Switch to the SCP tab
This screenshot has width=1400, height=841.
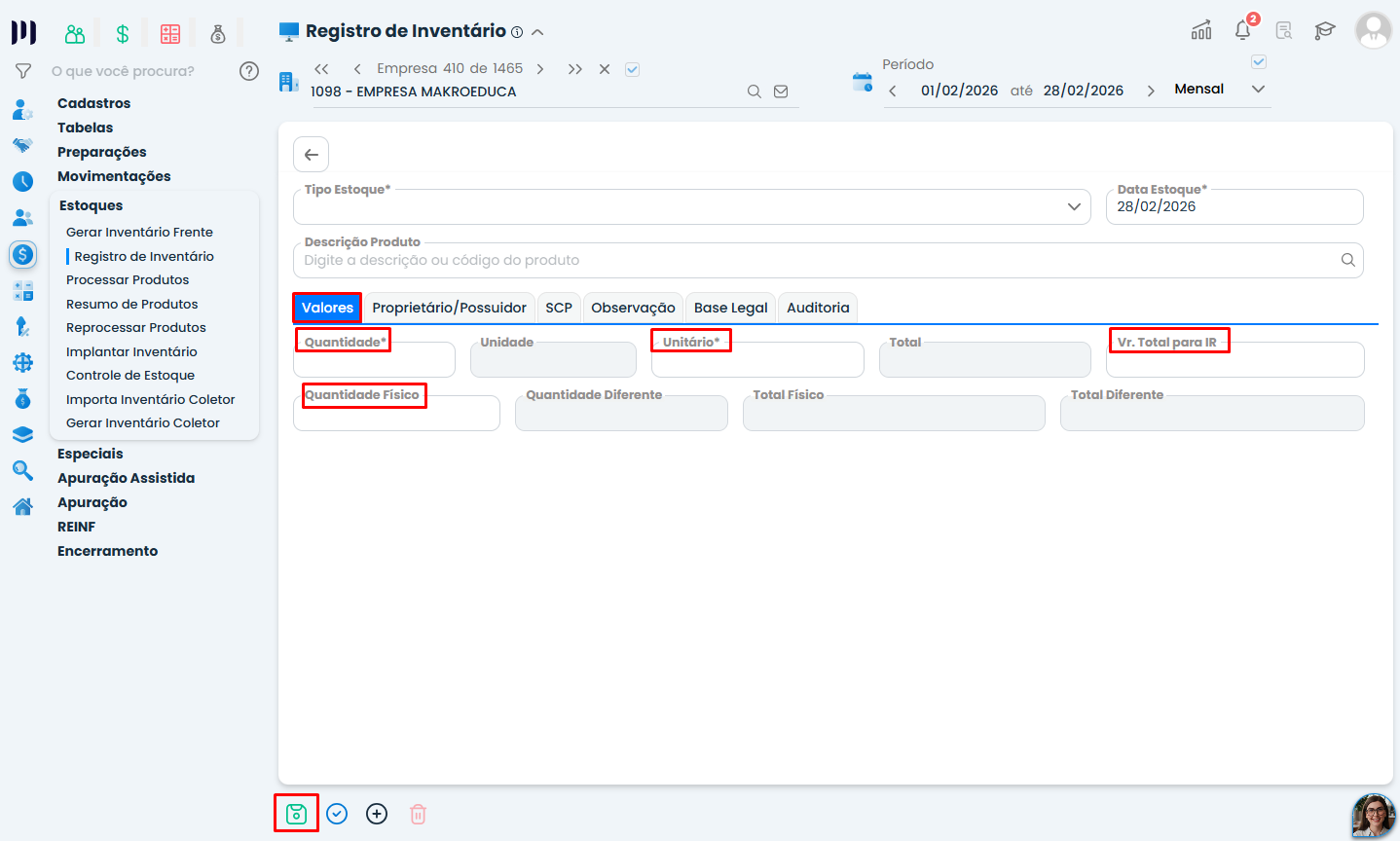(x=559, y=308)
